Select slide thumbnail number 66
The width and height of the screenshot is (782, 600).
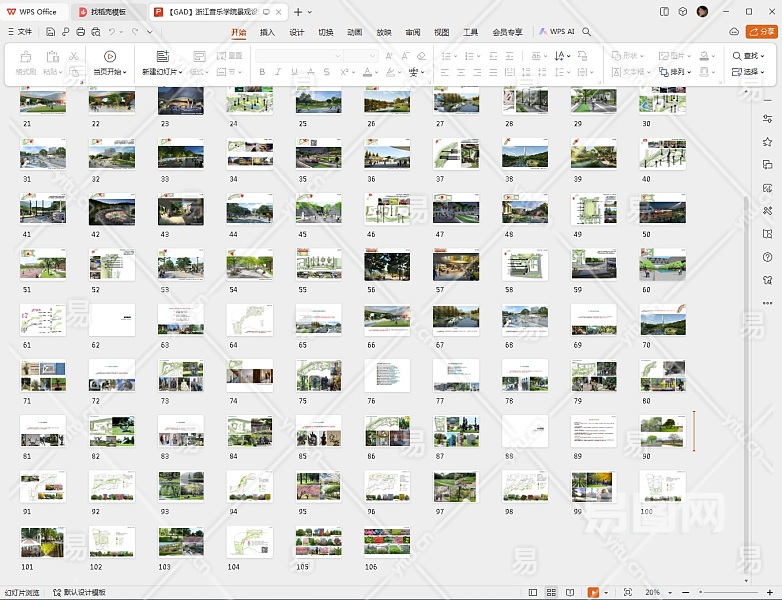pyautogui.click(x=386, y=320)
